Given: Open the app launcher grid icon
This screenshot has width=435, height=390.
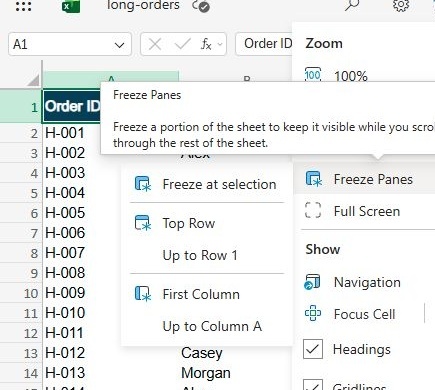Looking at the screenshot, I should click(x=23, y=6).
